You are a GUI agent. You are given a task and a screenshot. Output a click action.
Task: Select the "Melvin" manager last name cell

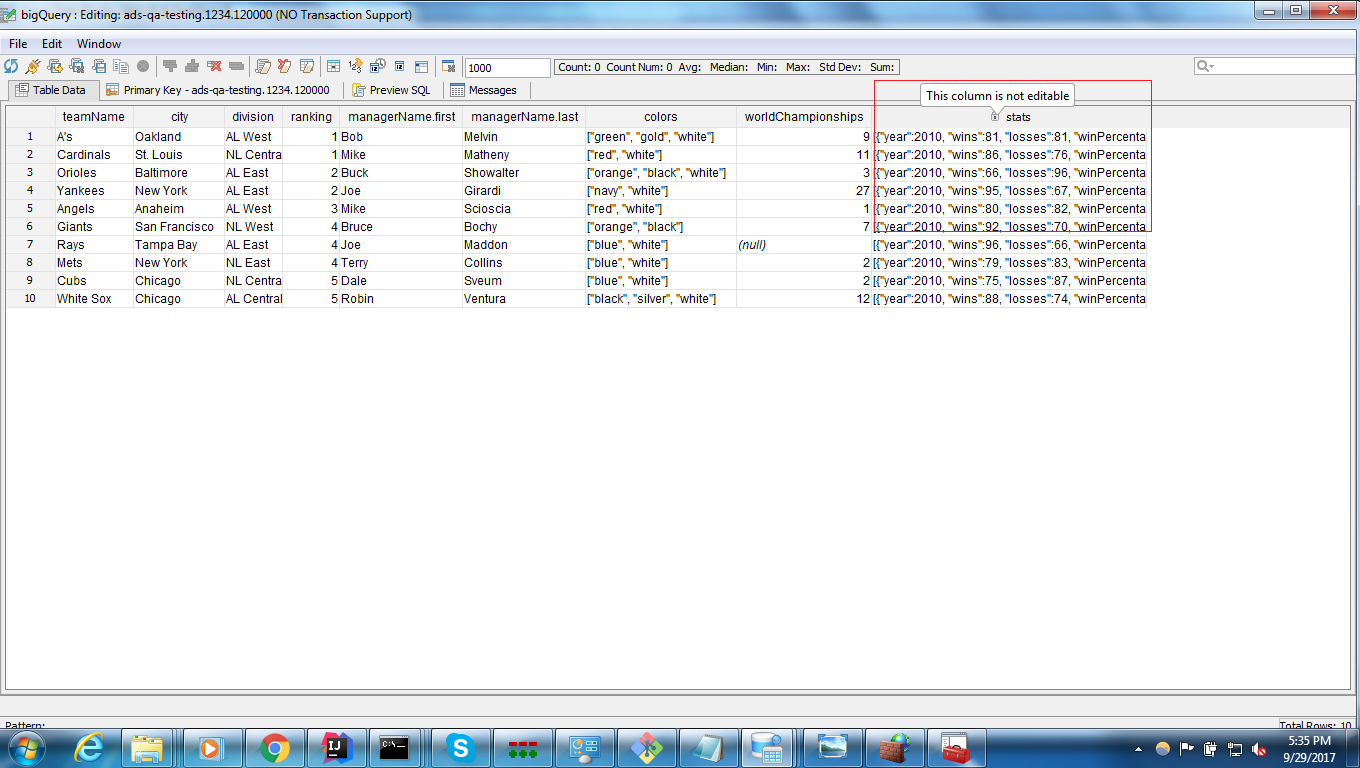[x=524, y=136]
